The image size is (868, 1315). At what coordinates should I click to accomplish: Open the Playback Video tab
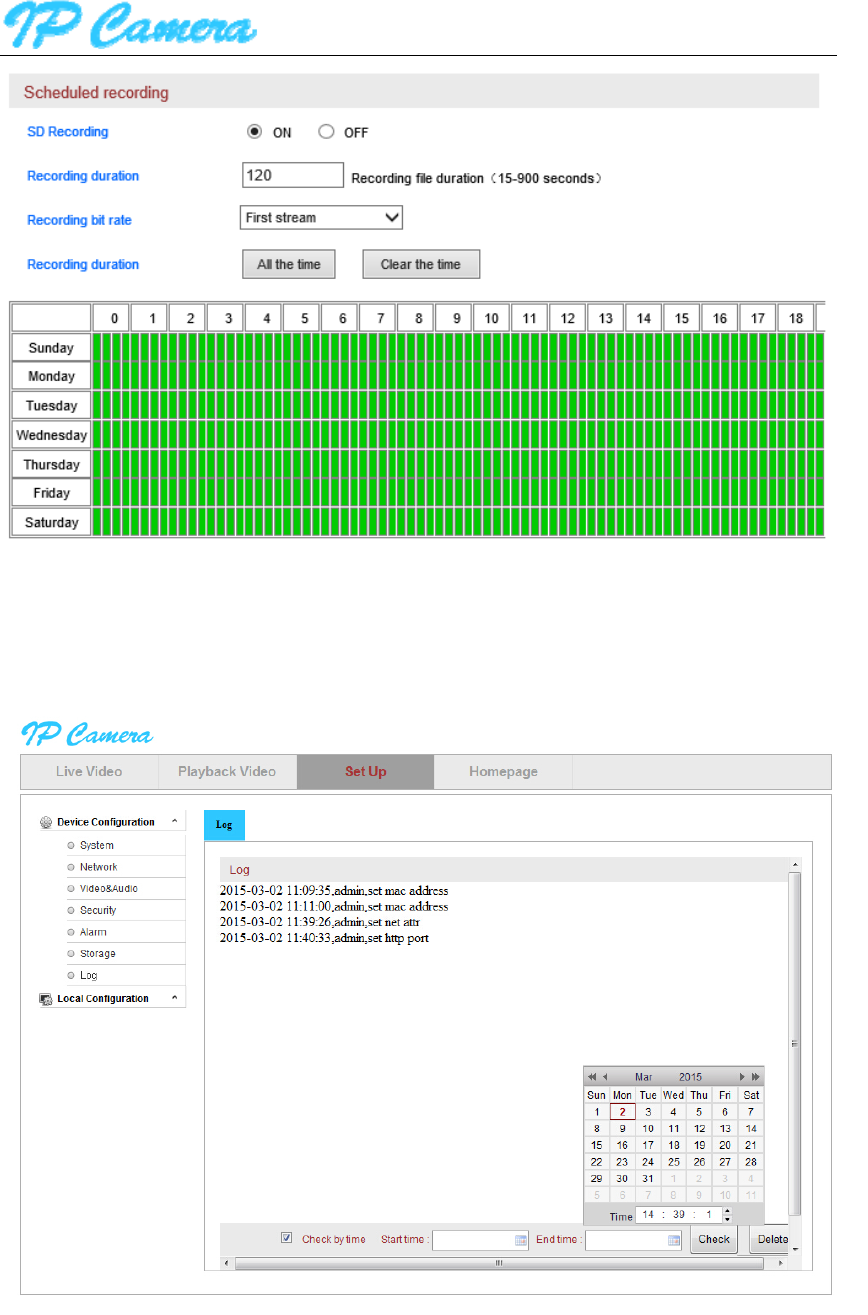pos(227,772)
